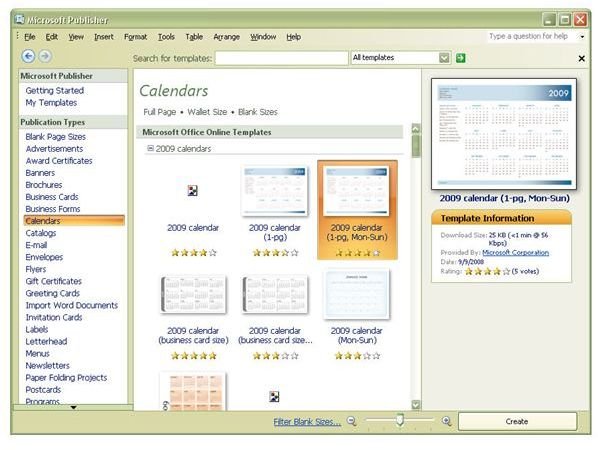Click the Search for templates field
The image size is (598, 450).
(x=281, y=58)
